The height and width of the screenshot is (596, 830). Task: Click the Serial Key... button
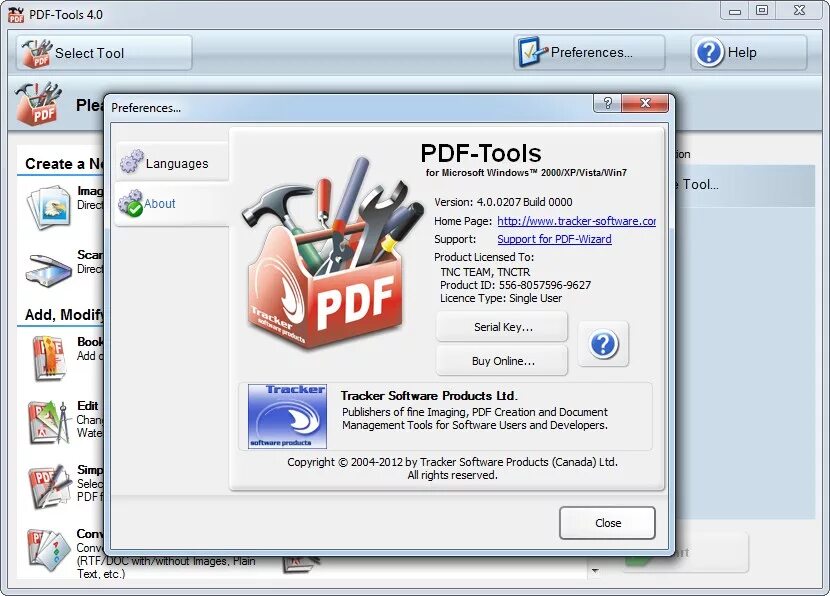coord(502,327)
